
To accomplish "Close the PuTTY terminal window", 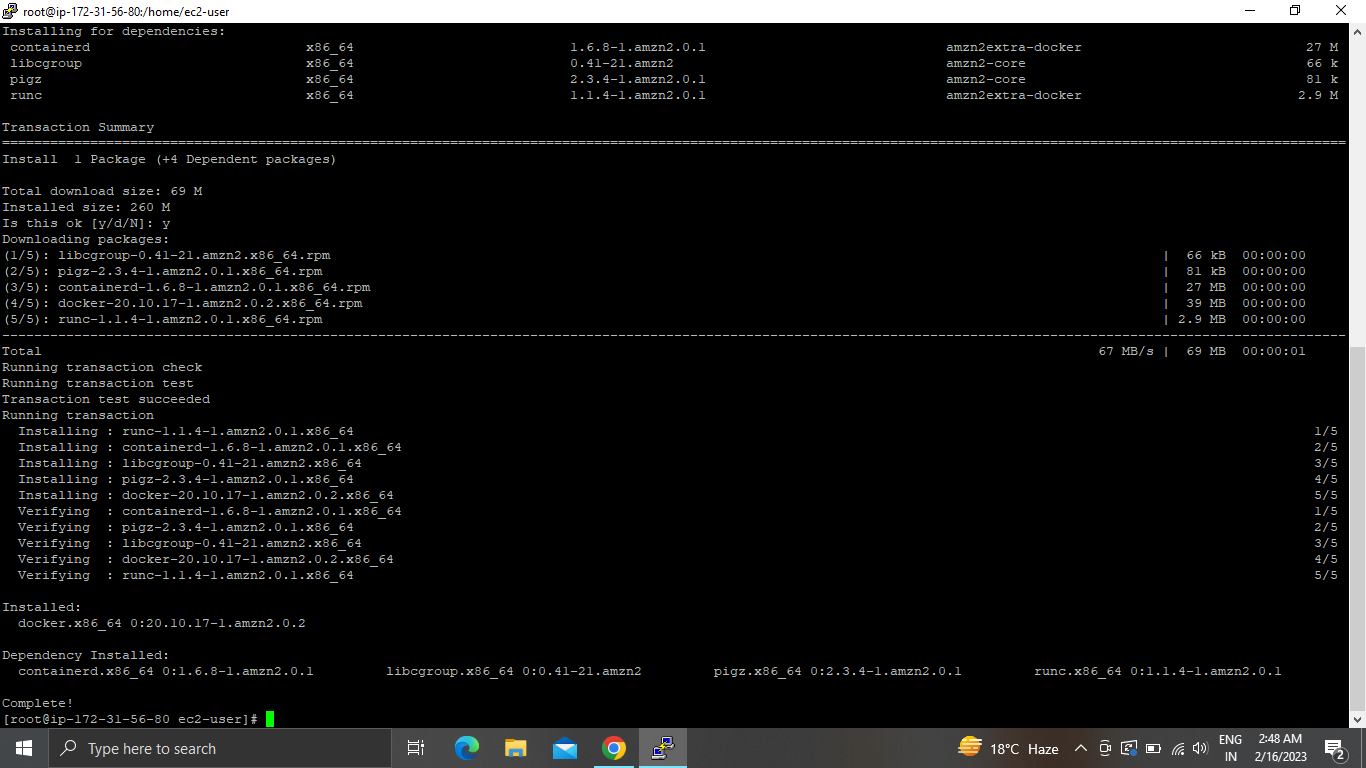I will click(x=1342, y=10).
